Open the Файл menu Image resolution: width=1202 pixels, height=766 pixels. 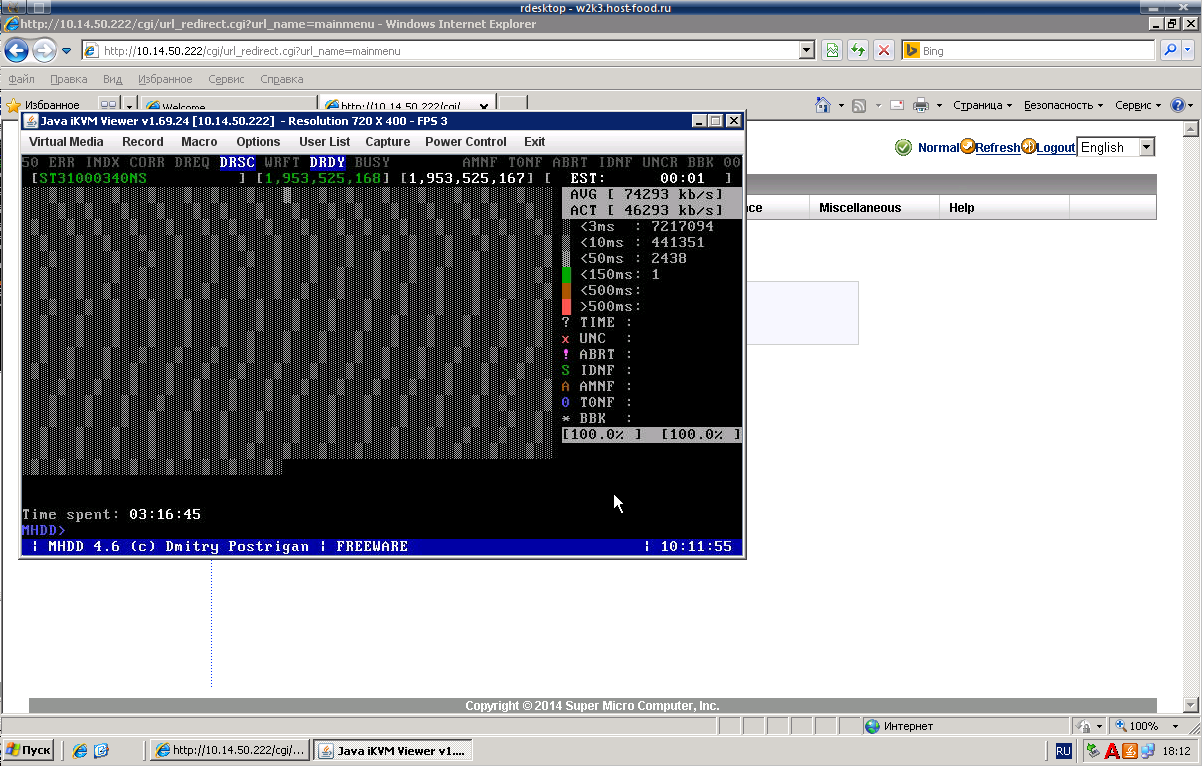click(x=22, y=79)
